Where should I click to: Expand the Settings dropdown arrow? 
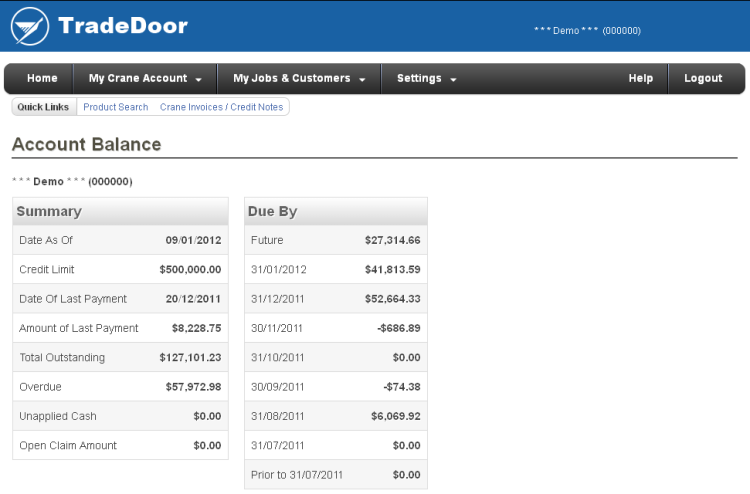point(453,80)
